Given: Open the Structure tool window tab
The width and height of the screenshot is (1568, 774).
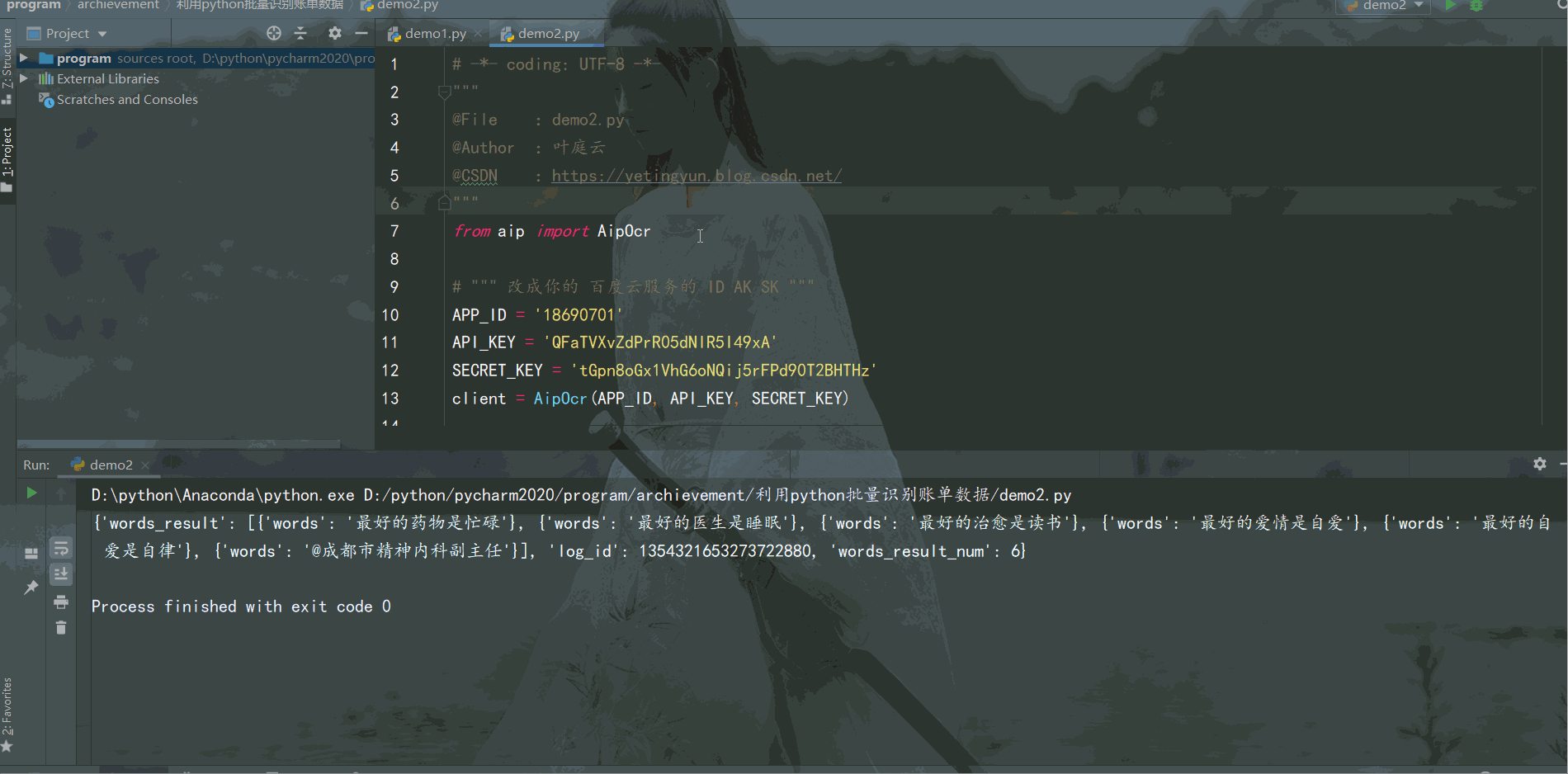Looking at the screenshot, I should point(7,62).
